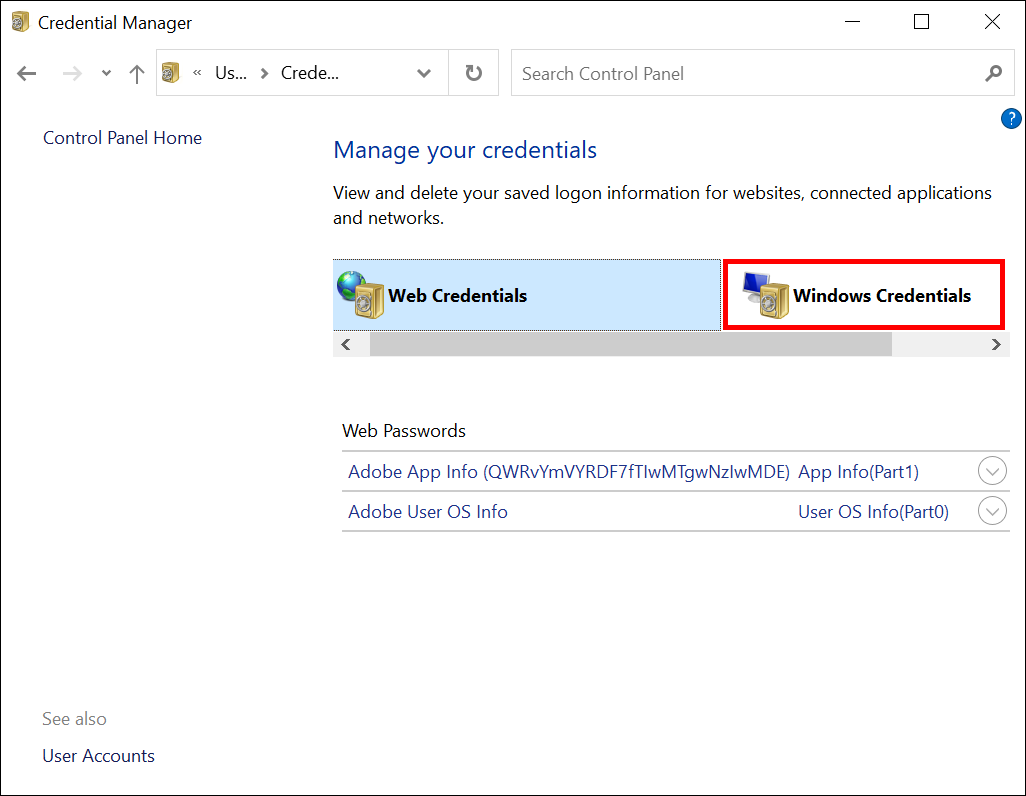Expand the Adobe User OS Info chevron

[992, 512]
